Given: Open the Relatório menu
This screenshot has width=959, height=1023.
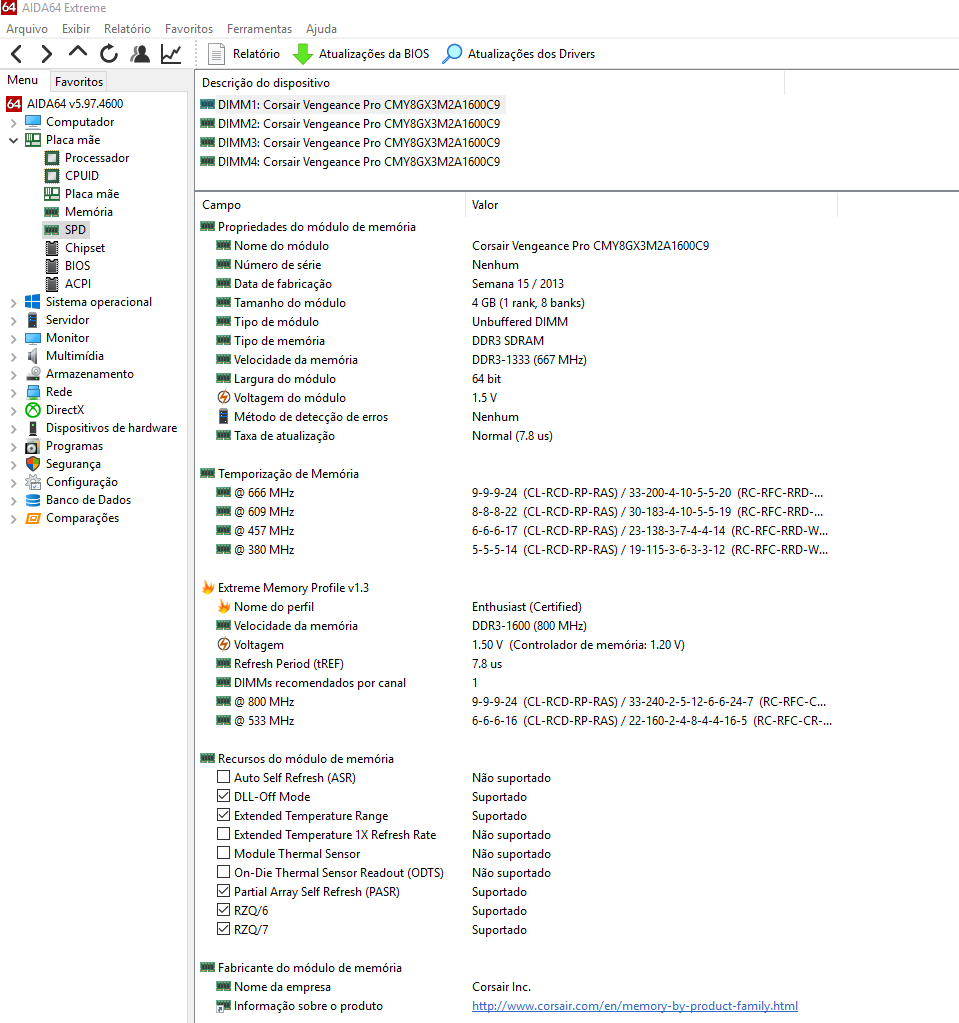Looking at the screenshot, I should [x=127, y=29].
